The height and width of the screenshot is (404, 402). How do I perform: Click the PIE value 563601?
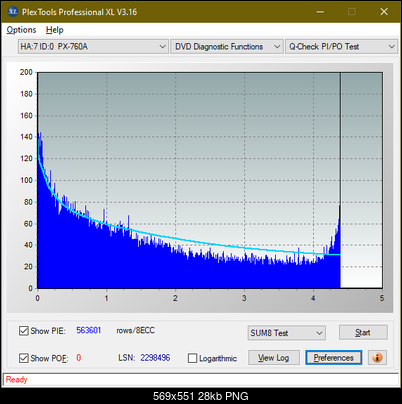pyautogui.click(x=89, y=330)
